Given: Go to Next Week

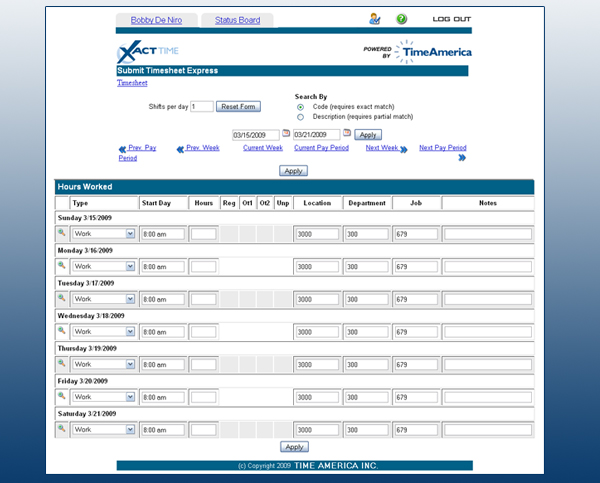Looking at the screenshot, I should 382,148.
